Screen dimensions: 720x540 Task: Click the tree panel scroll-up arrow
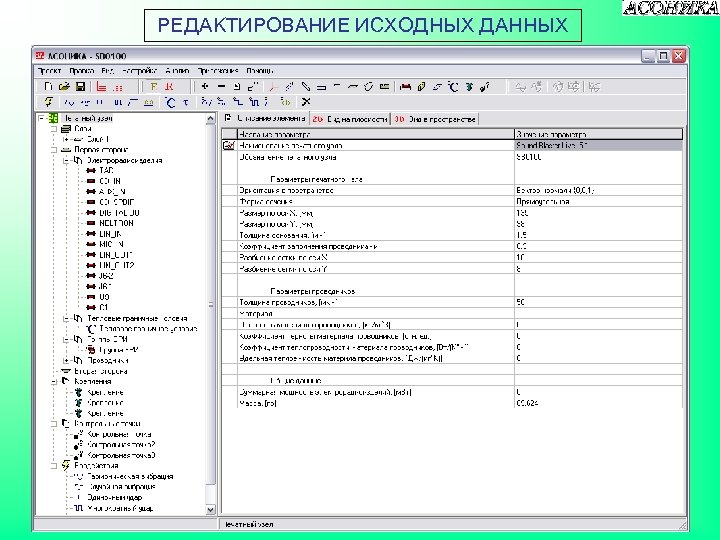[x=210, y=118]
